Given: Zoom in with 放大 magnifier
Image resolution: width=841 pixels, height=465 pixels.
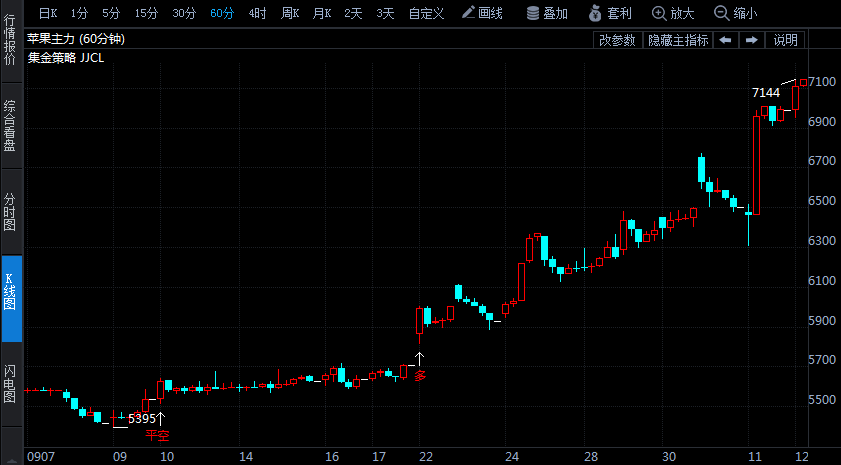Looking at the screenshot, I should pyautogui.click(x=673, y=13).
